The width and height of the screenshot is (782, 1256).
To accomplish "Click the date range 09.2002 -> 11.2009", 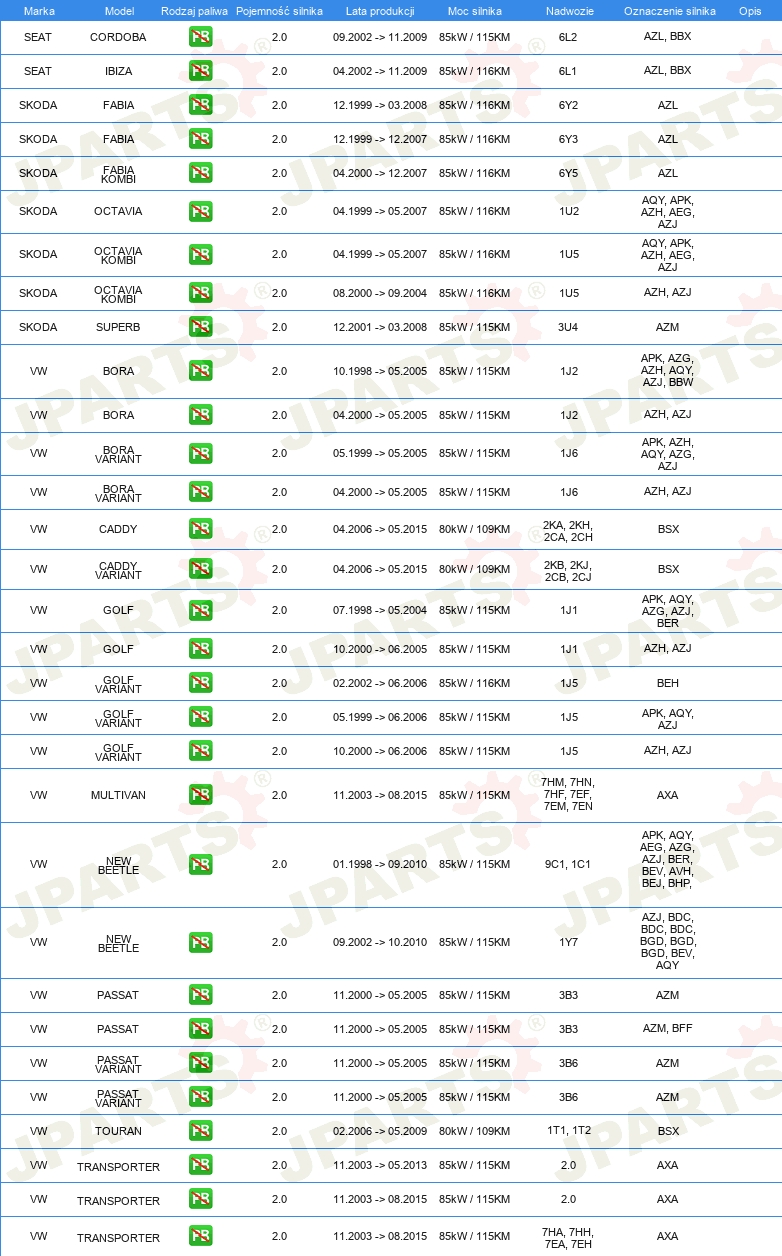I will [x=380, y=37].
